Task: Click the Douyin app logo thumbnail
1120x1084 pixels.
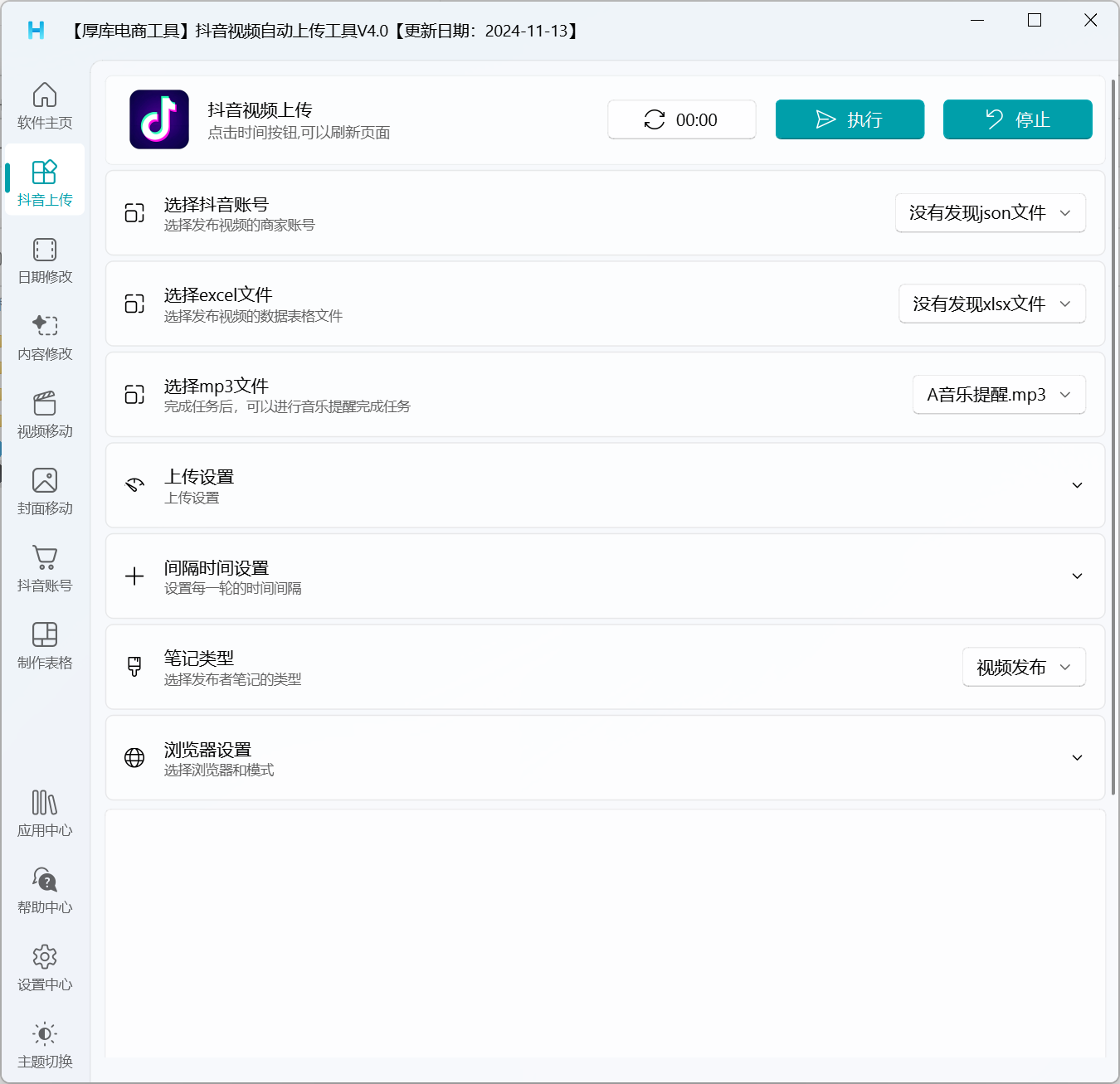Action: click(159, 119)
